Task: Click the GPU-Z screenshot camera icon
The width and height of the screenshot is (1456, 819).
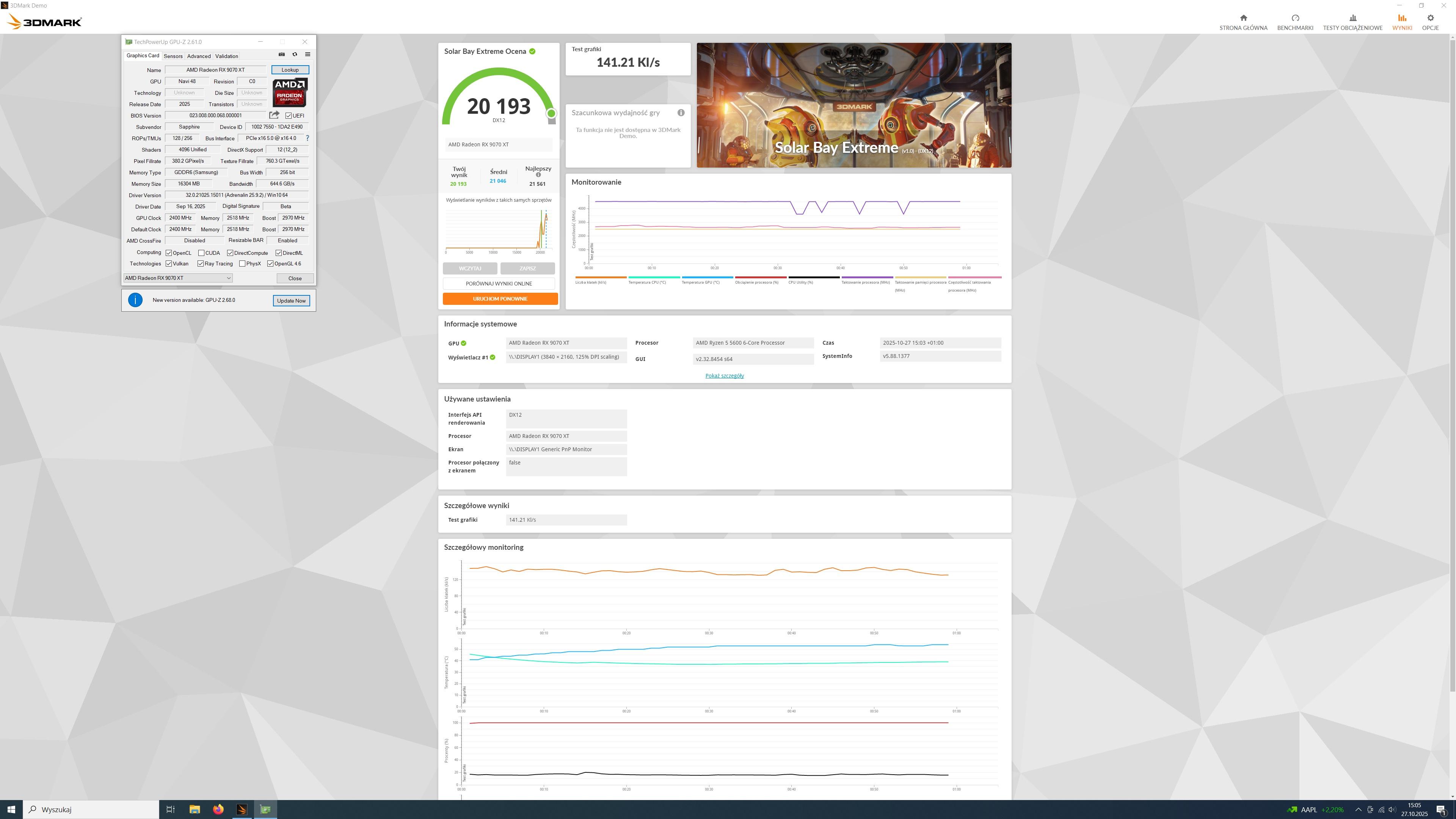Action: tap(281, 55)
